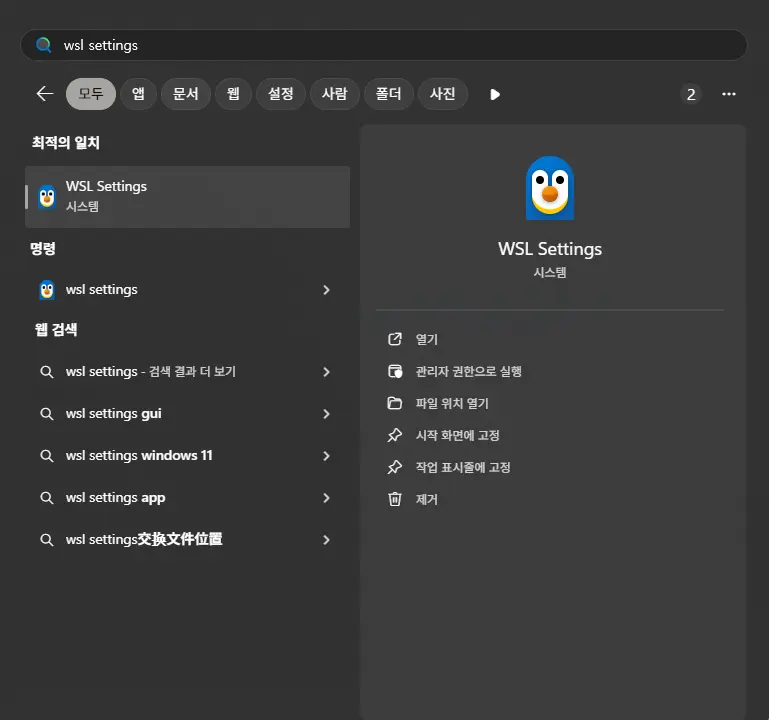
Task: Select the 웹 filter tab
Action: click(233, 94)
